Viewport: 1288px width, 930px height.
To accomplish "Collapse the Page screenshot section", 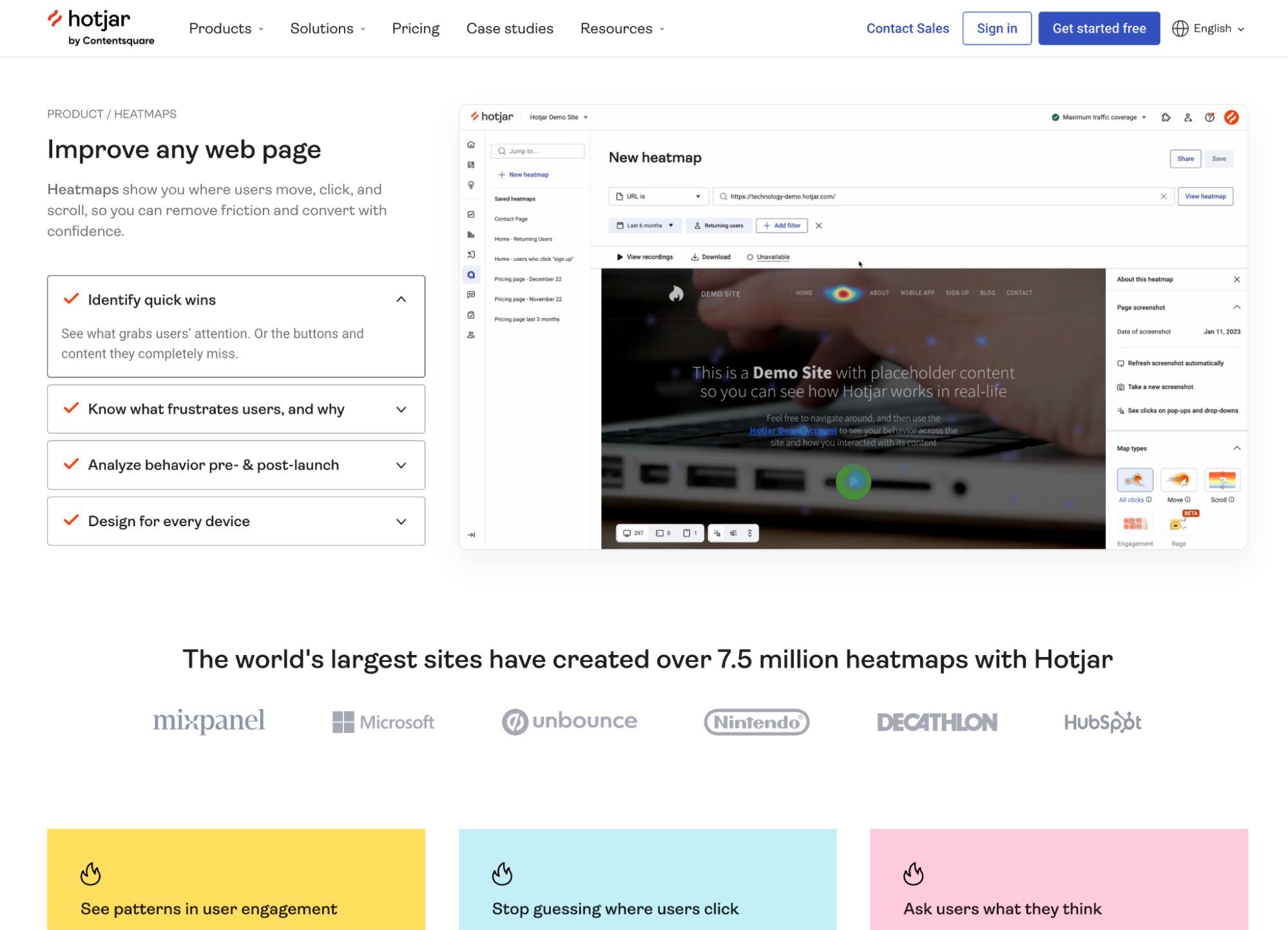I will coord(1236,307).
